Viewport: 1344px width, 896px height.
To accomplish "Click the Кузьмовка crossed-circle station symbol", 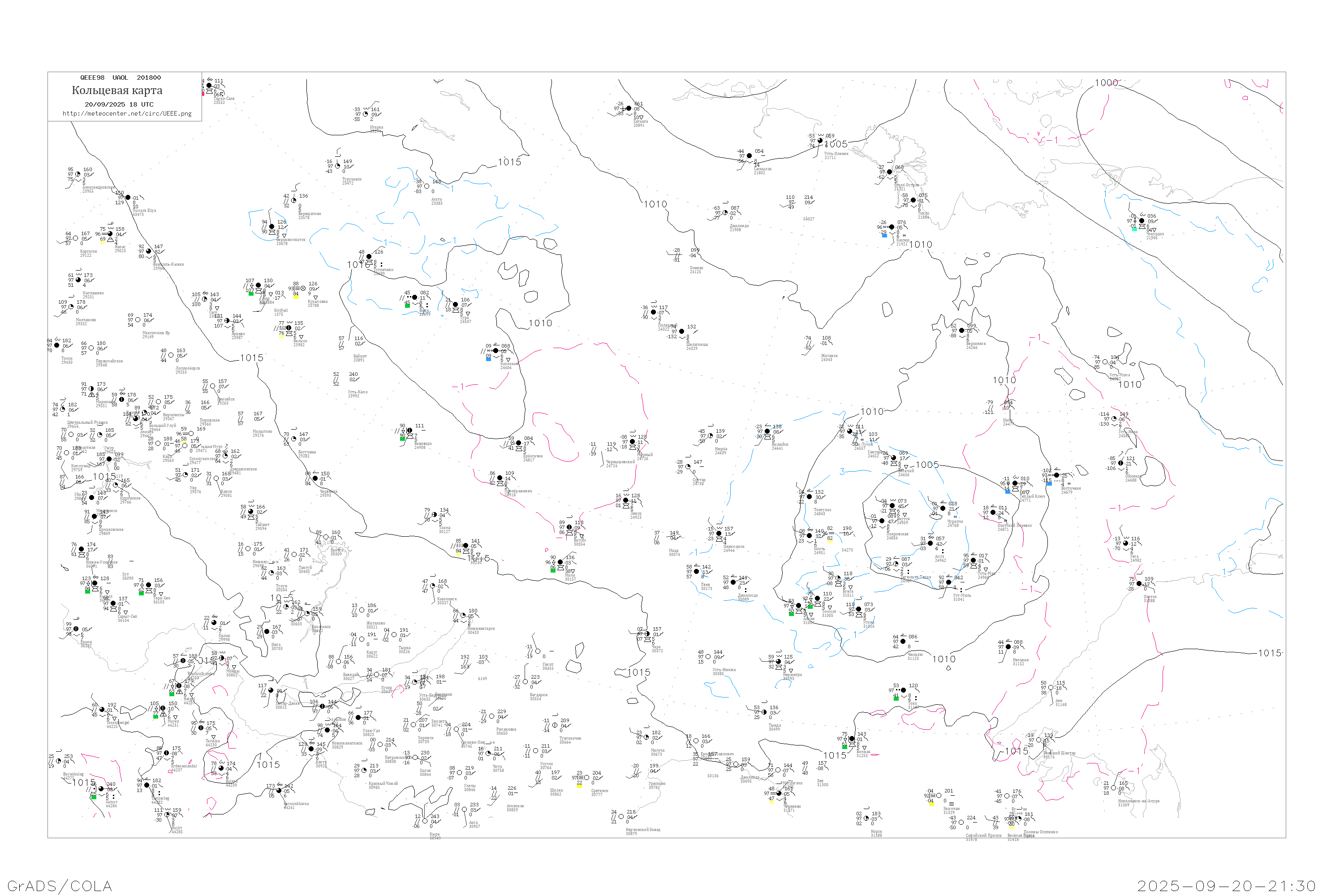I will (x=303, y=289).
